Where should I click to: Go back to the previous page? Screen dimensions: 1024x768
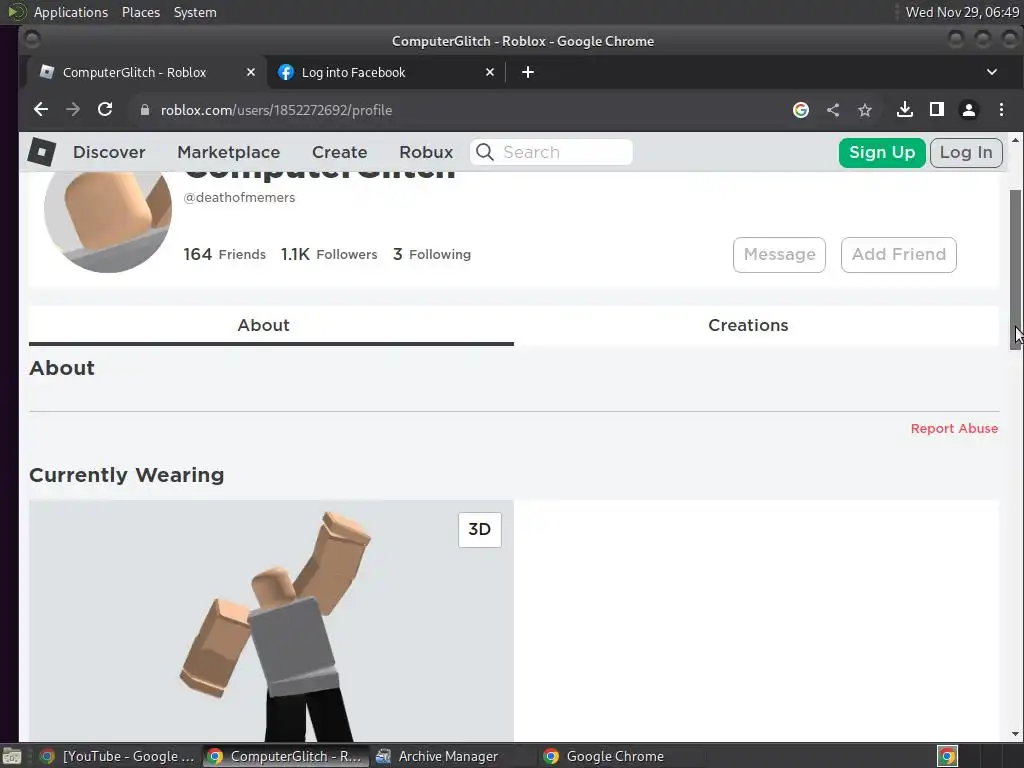[x=40, y=110]
